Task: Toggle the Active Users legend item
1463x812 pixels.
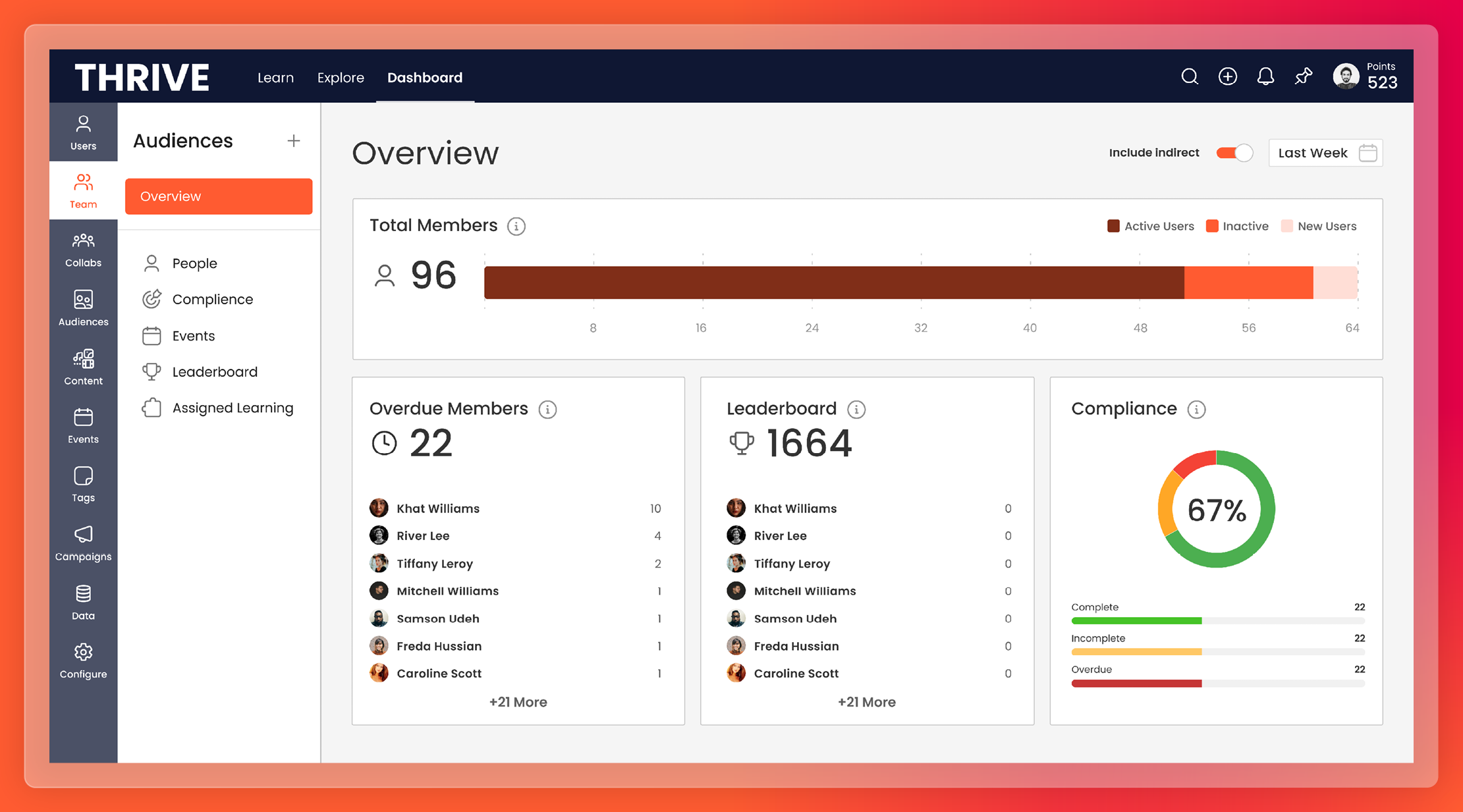Action: (x=1150, y=226)
